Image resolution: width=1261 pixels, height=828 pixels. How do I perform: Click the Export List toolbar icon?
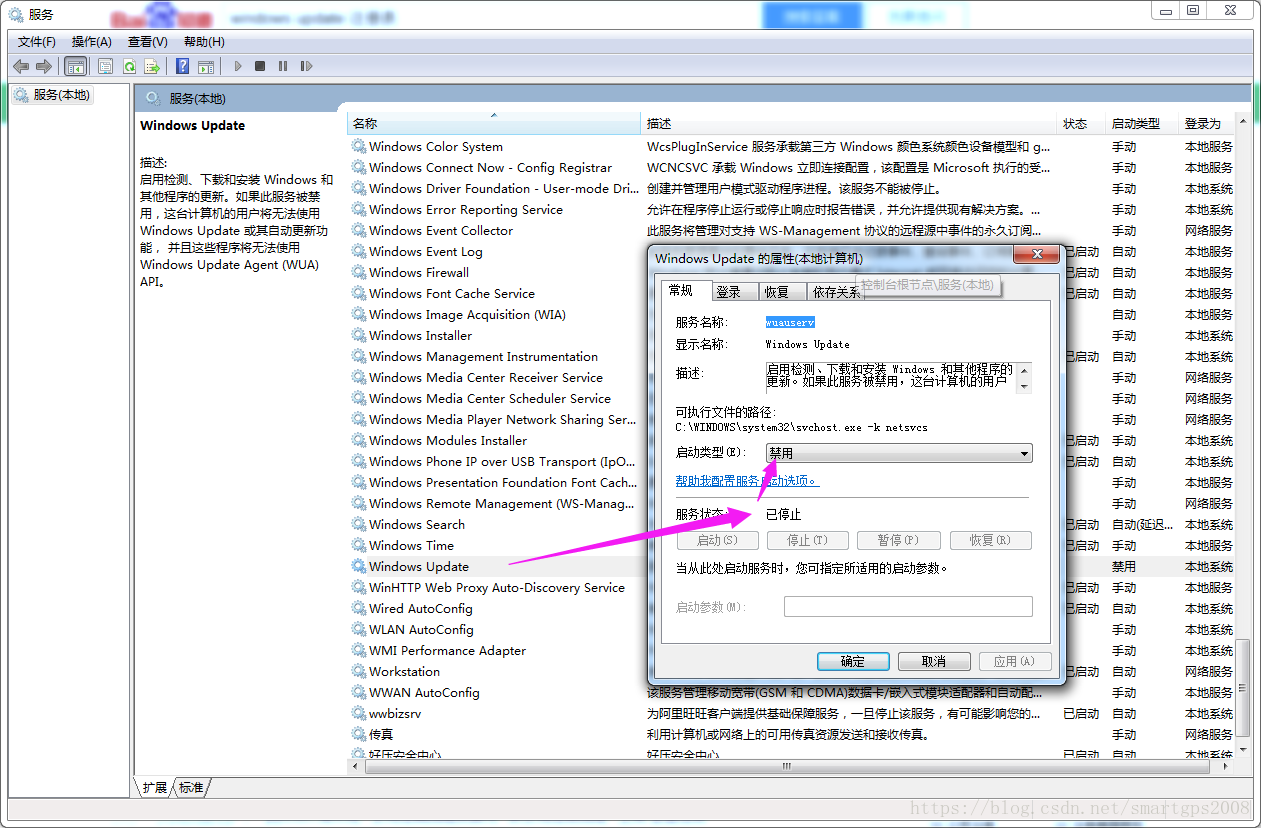(152, 66)
